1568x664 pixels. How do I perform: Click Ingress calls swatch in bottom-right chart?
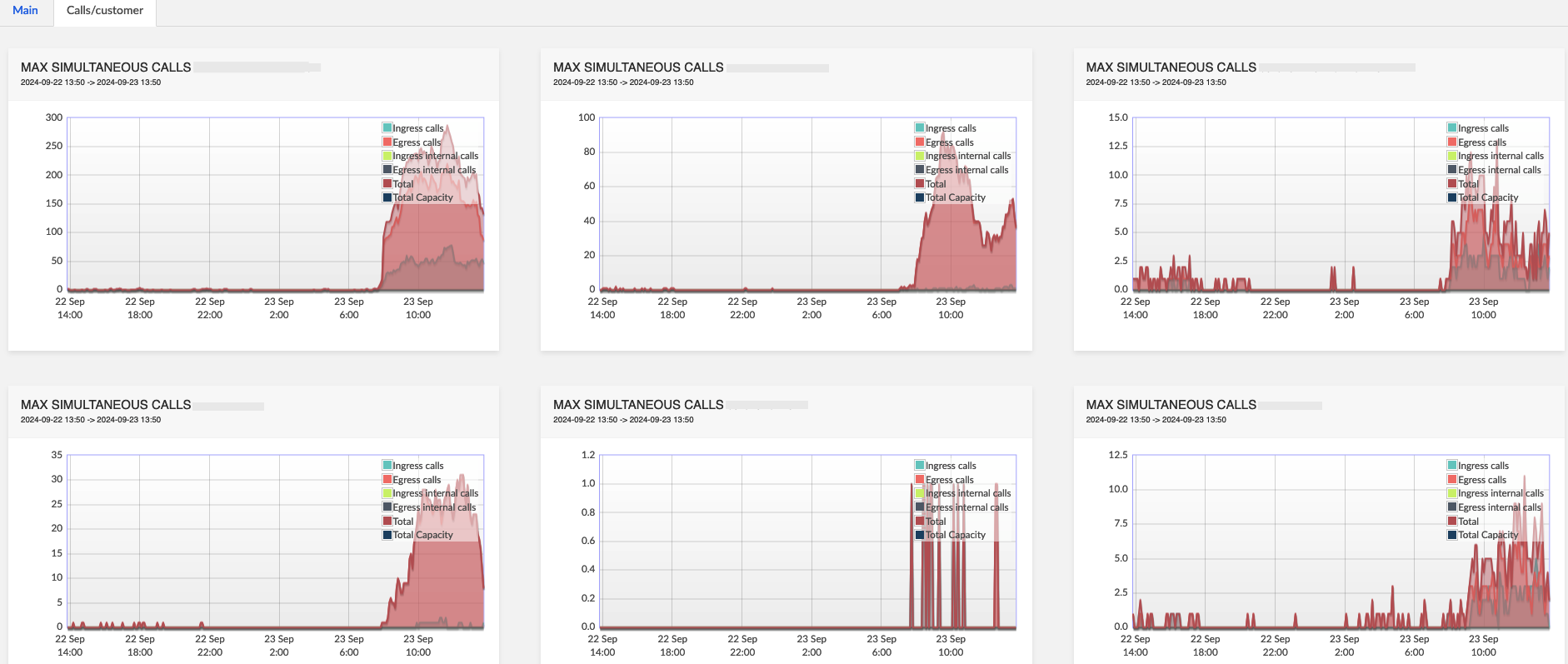[x=1452, y=466]
